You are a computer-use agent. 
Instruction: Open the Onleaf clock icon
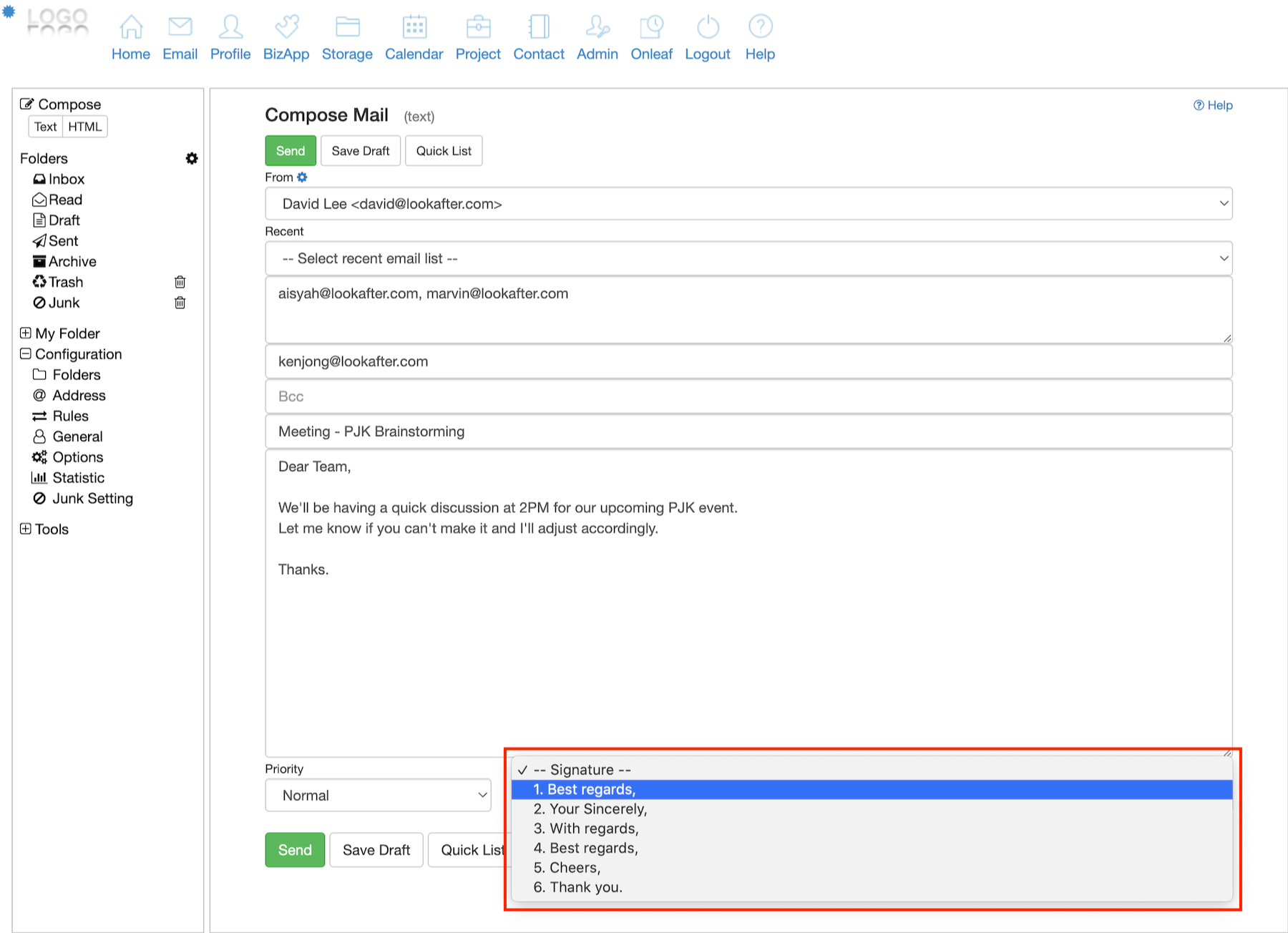[651, 27]
